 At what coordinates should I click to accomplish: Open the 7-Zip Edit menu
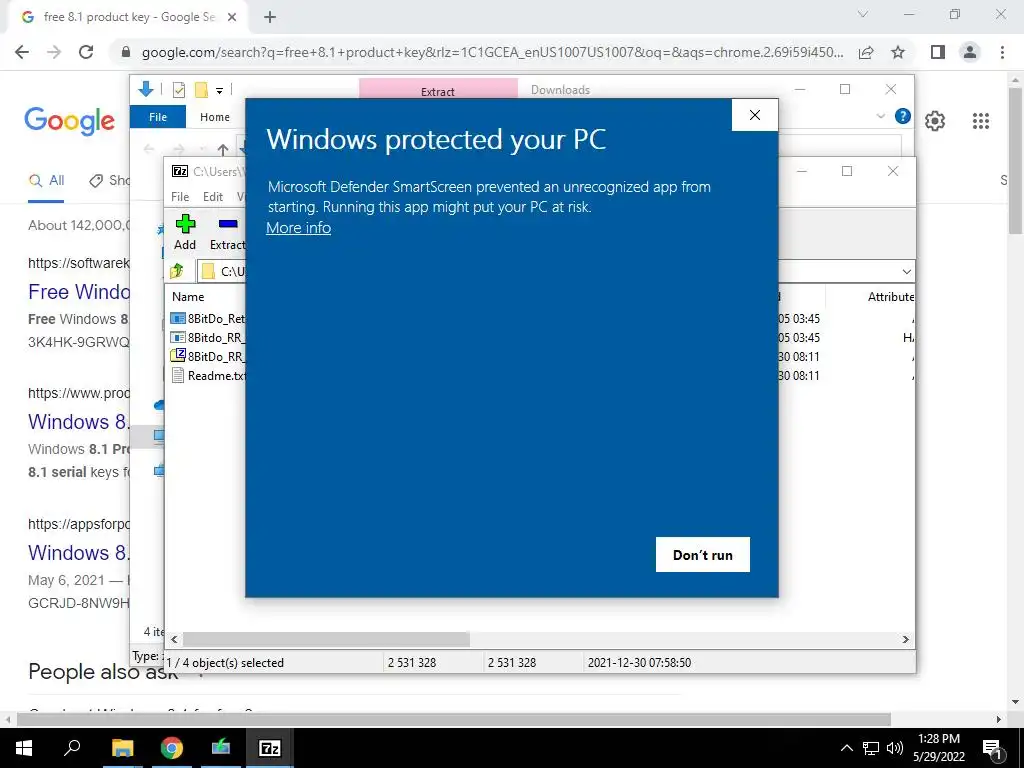[213, 197]
